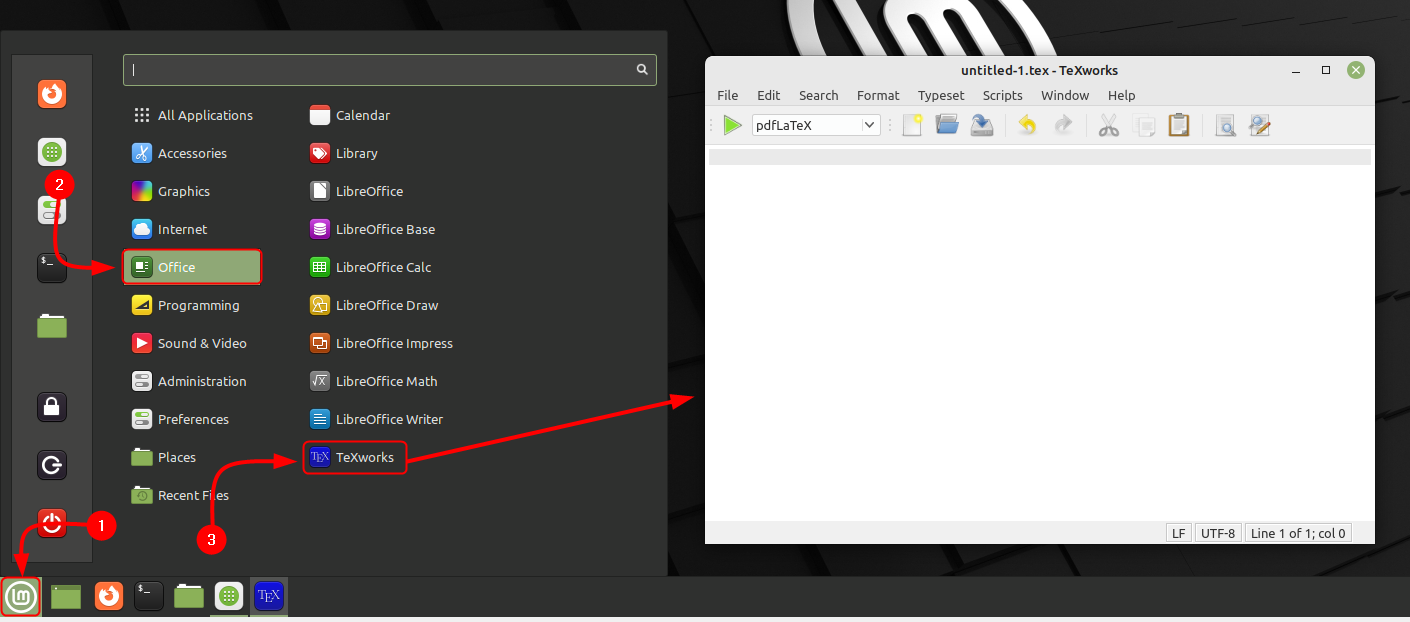The width and height of the screenshot is (1410, 622).
Task: Open the Search menu in TeXworks
Action: (x=818, y=95)
